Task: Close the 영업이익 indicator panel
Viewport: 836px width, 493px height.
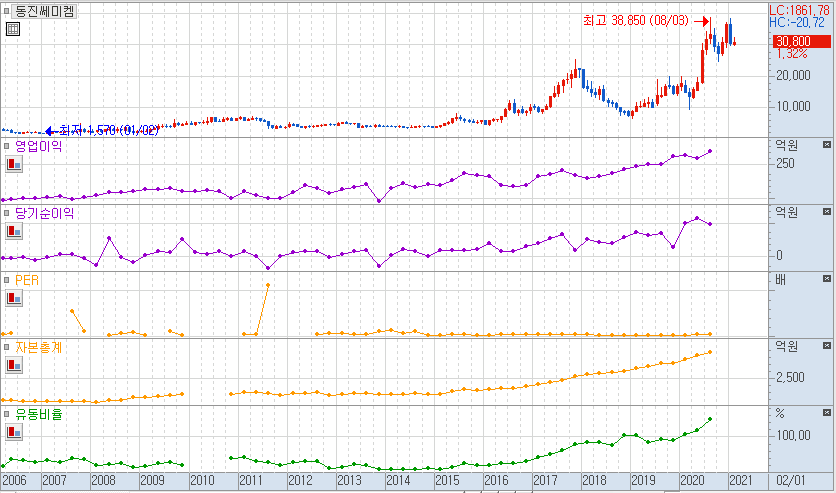Action: pos(827,144)
